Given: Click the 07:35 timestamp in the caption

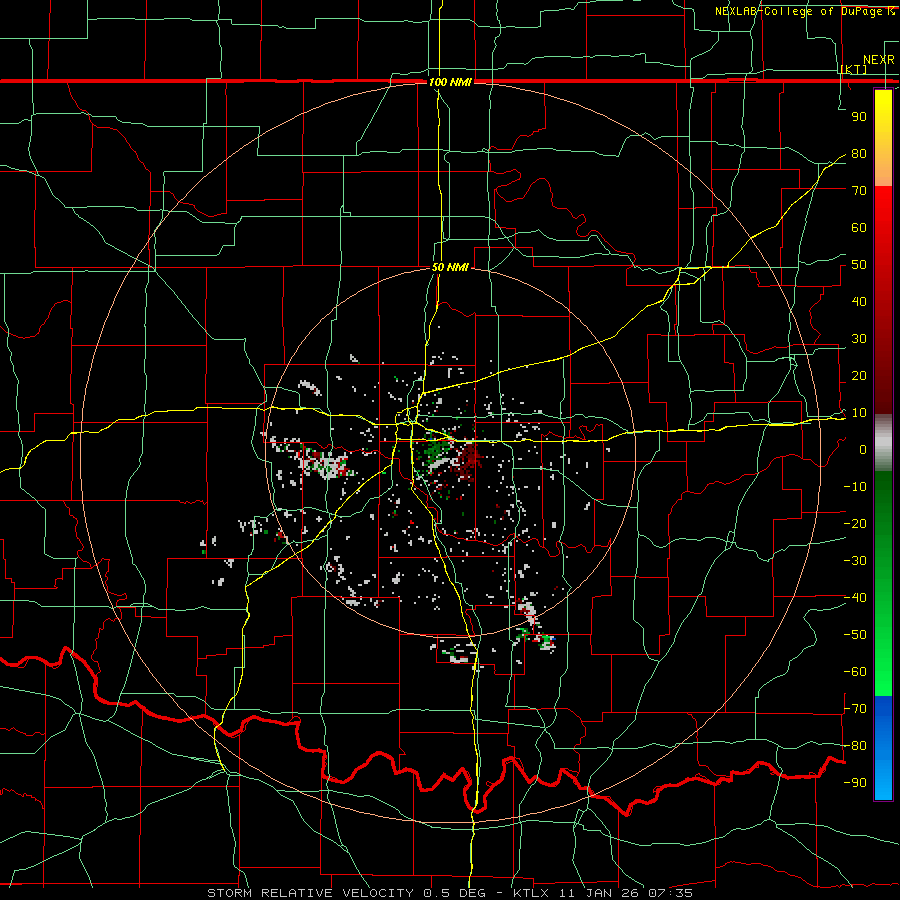Looking at the screenshot, I should 670,893.
